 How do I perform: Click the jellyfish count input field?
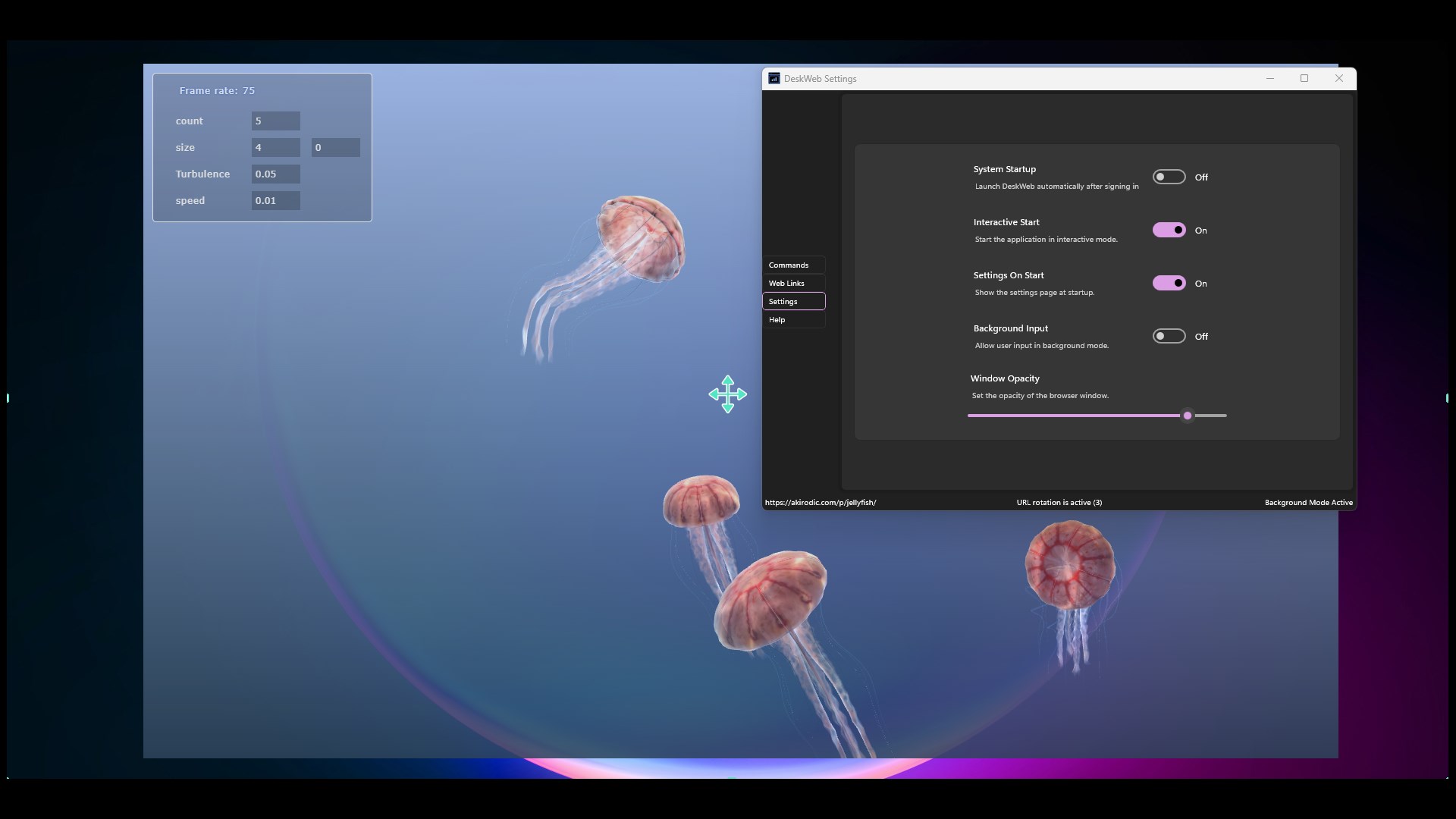(x=275, y=121)
